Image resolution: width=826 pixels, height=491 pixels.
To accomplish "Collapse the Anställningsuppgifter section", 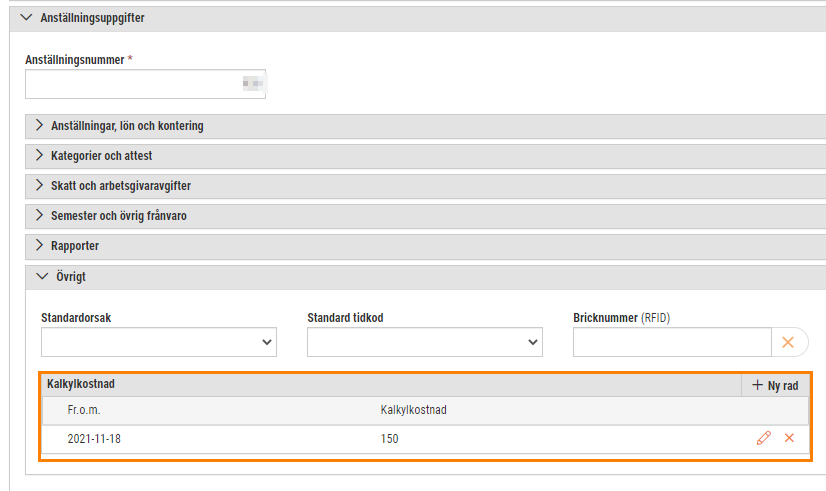I will (x=26, y=17).
